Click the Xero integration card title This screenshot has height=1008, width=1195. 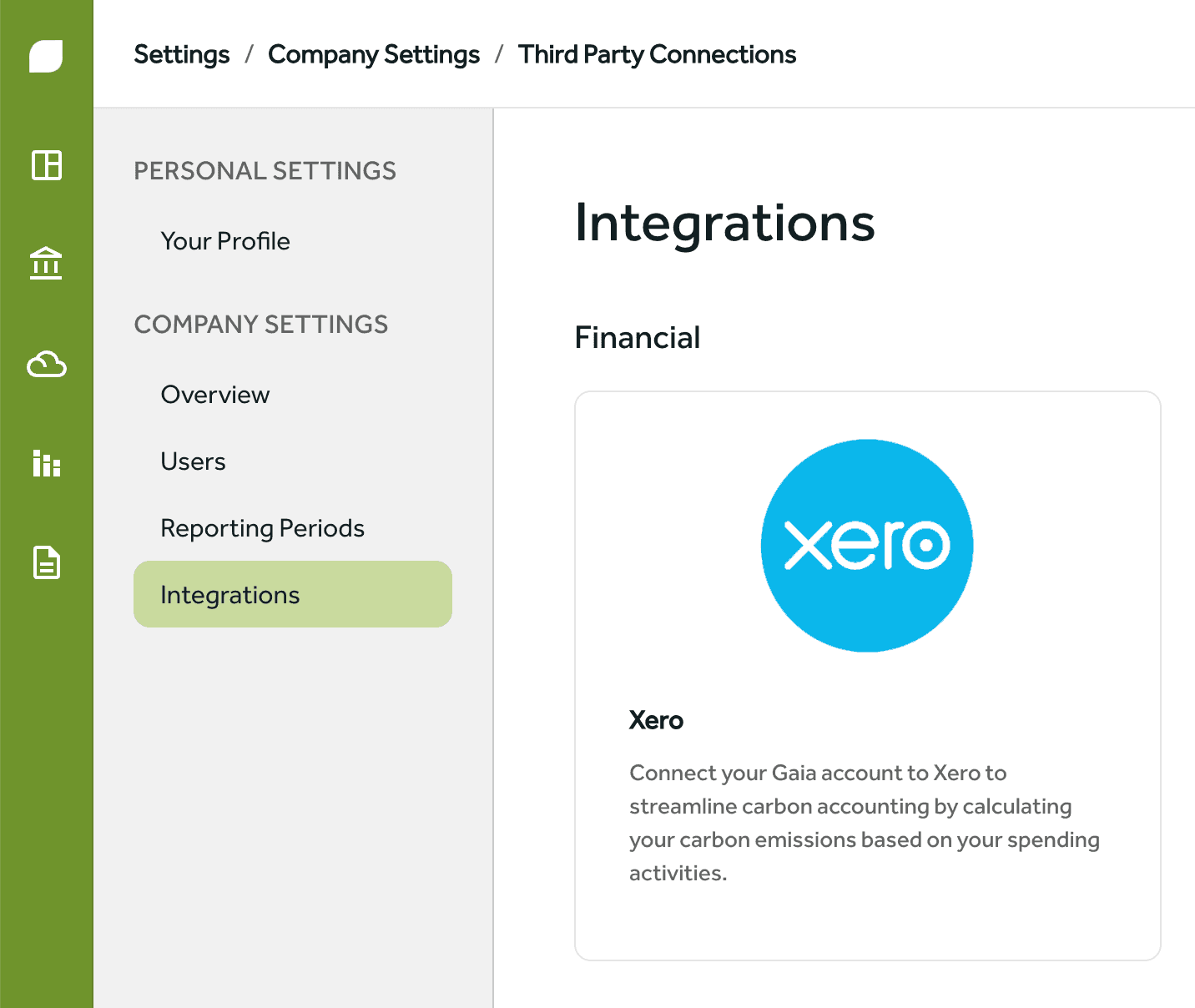656,720
